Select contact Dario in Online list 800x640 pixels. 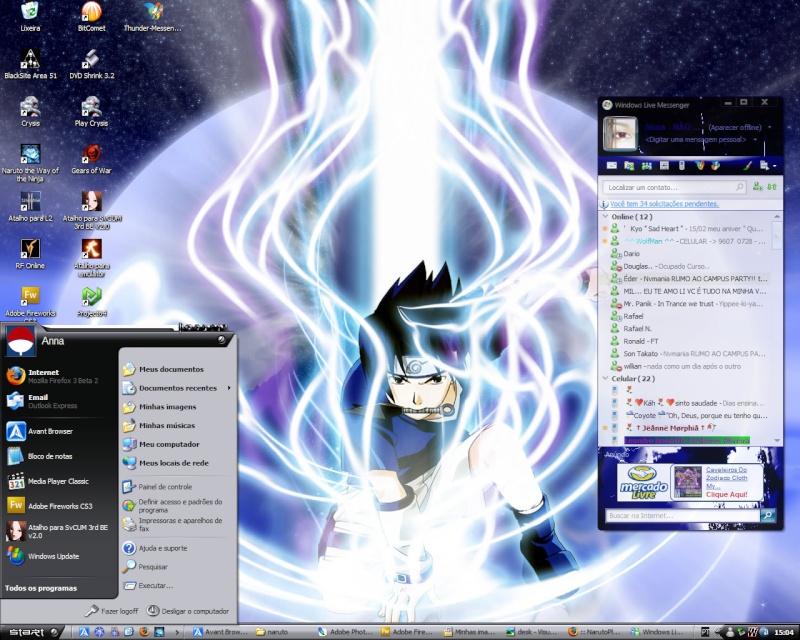click(x=631, y=254)
